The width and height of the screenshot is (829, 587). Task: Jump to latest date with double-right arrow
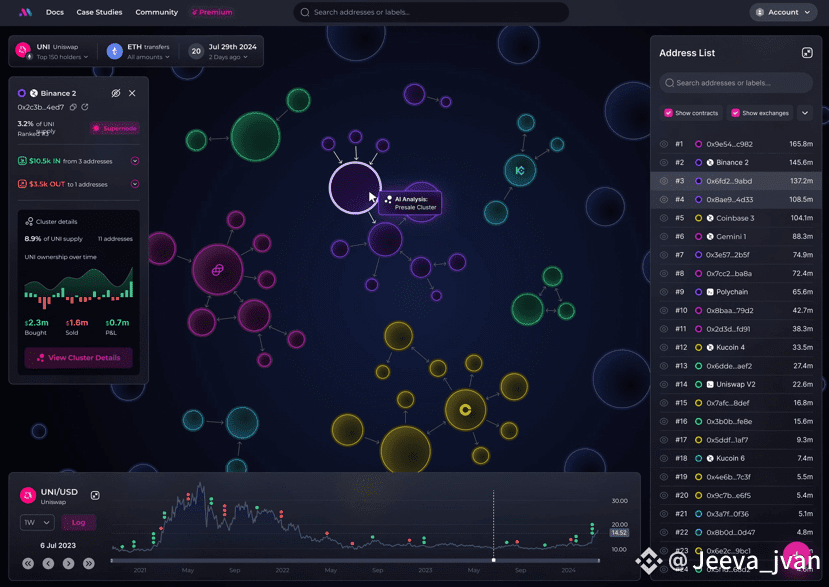click(88, 564)
